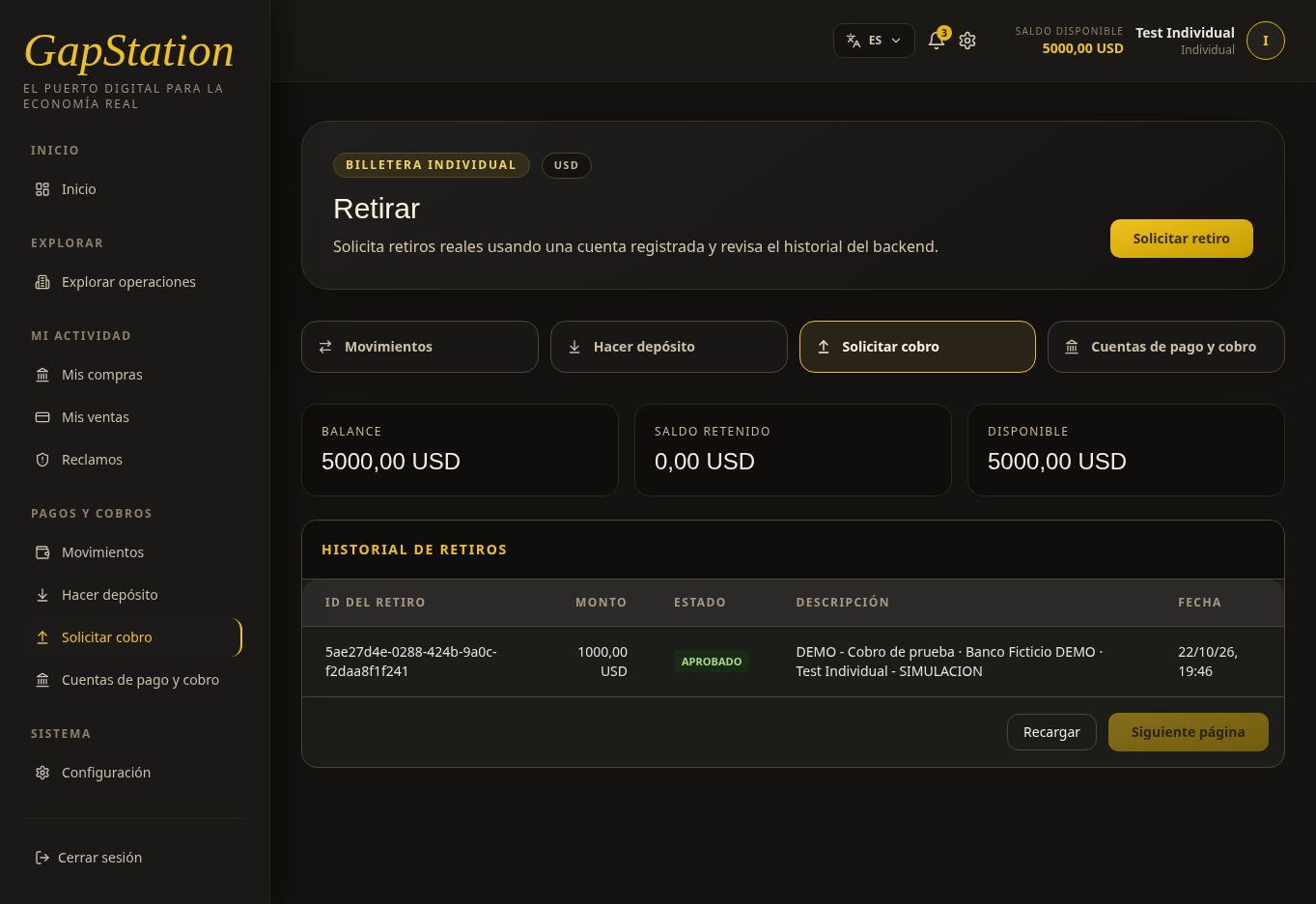1316x904 pixels.
Task: Click the bank icon in Cuentas tab
Action: (x=1072, y=347)
